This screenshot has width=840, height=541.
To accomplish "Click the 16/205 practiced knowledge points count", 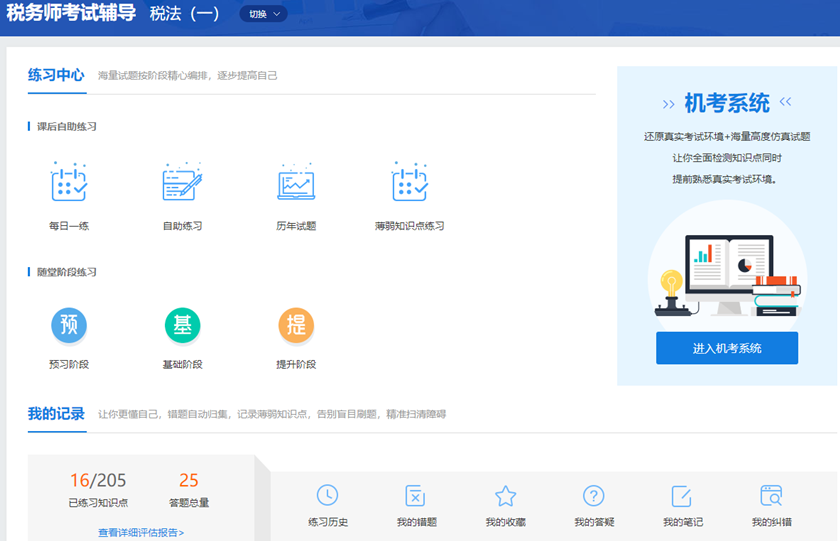I will pyautogui.click(x=98, y=481).
